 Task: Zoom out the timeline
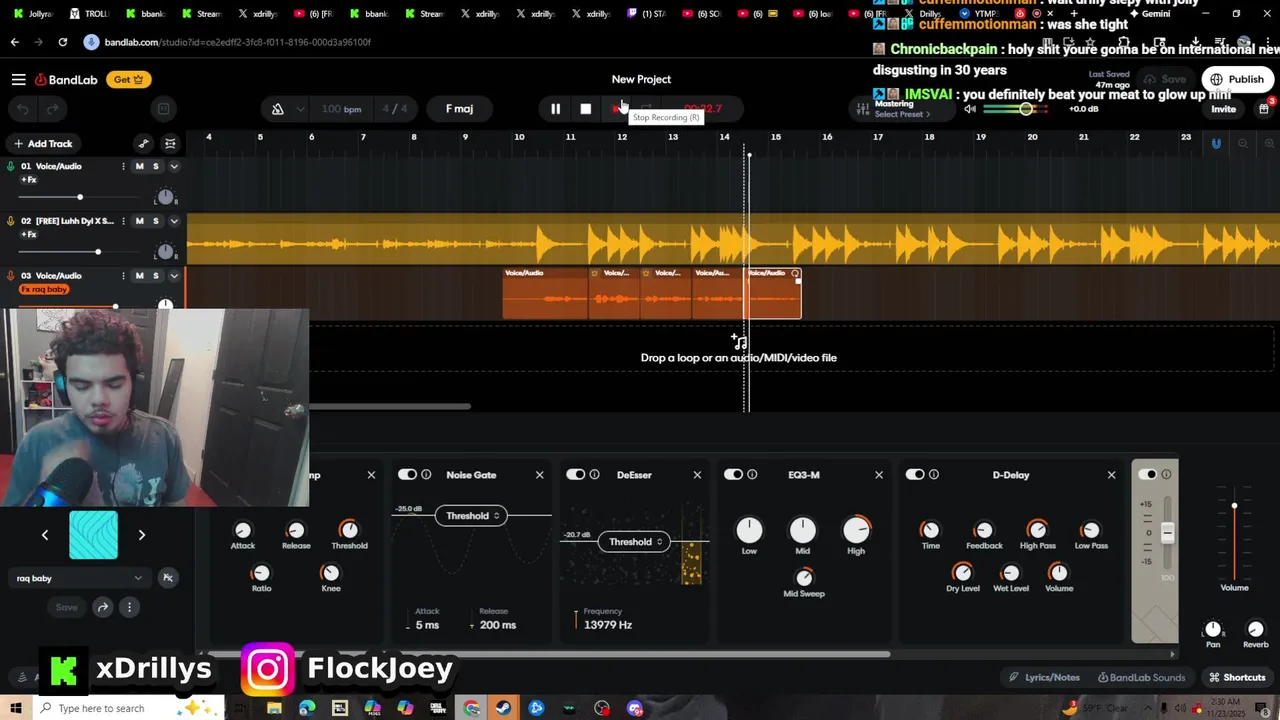(x=1242, y=144)
